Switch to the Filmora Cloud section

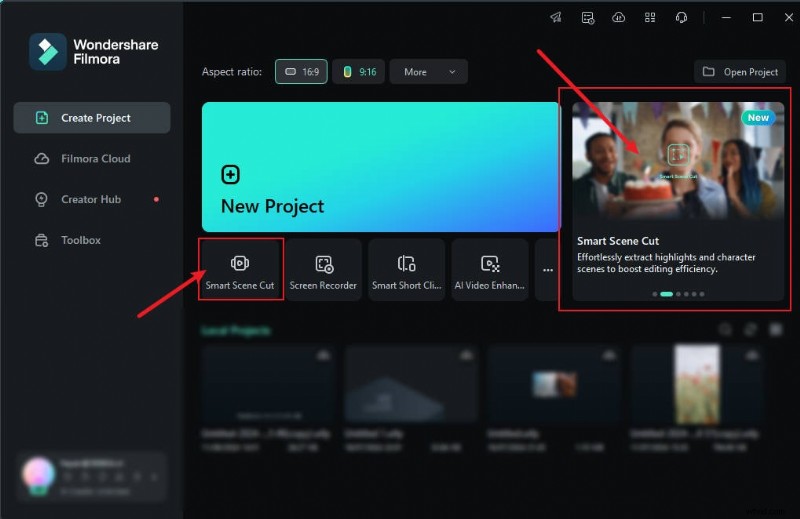95,159
